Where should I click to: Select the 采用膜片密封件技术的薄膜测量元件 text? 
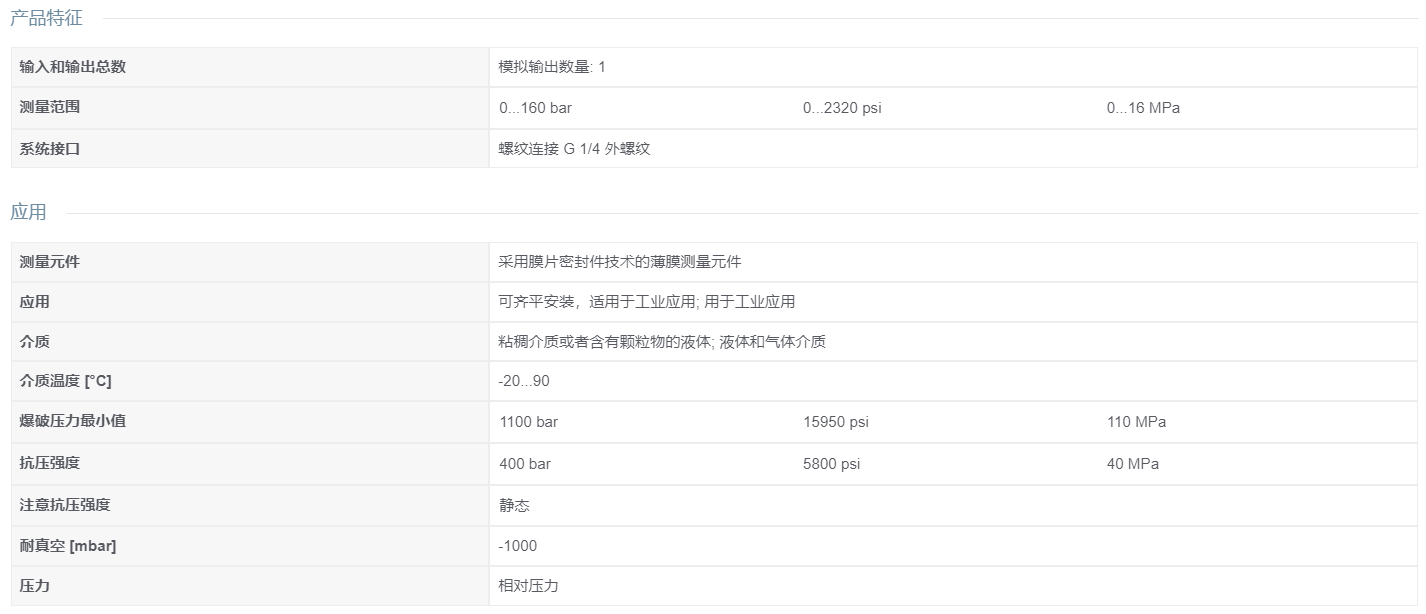pyautogui.click(x=620, y=262)
